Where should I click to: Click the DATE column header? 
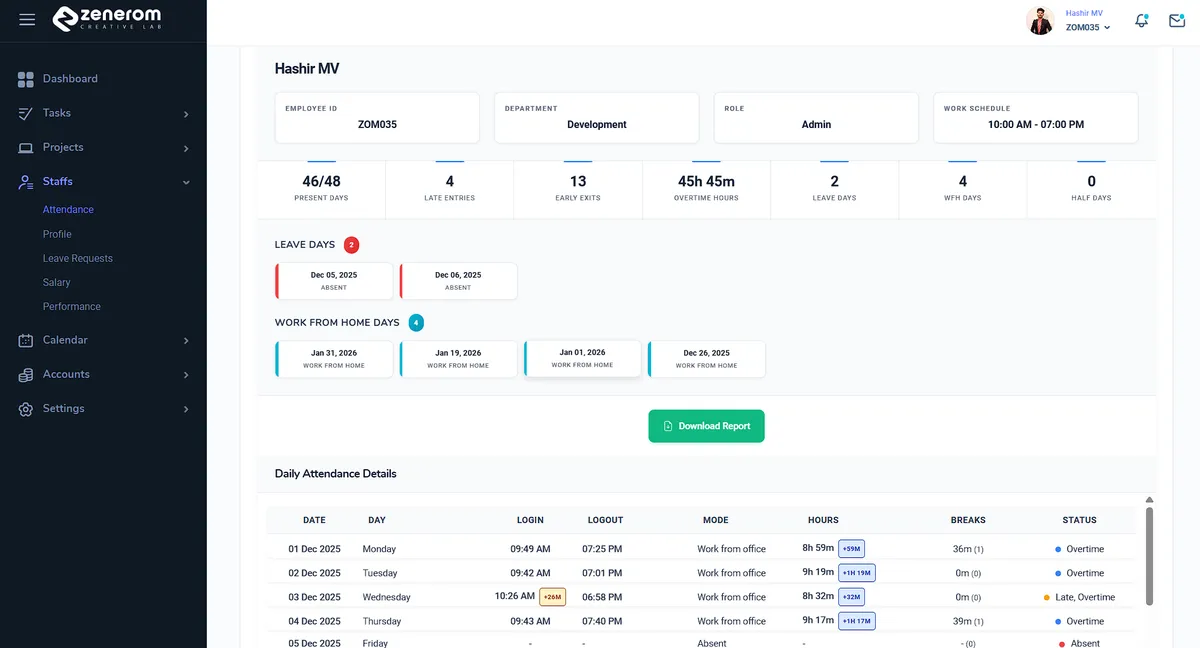(x=314, y=520)
